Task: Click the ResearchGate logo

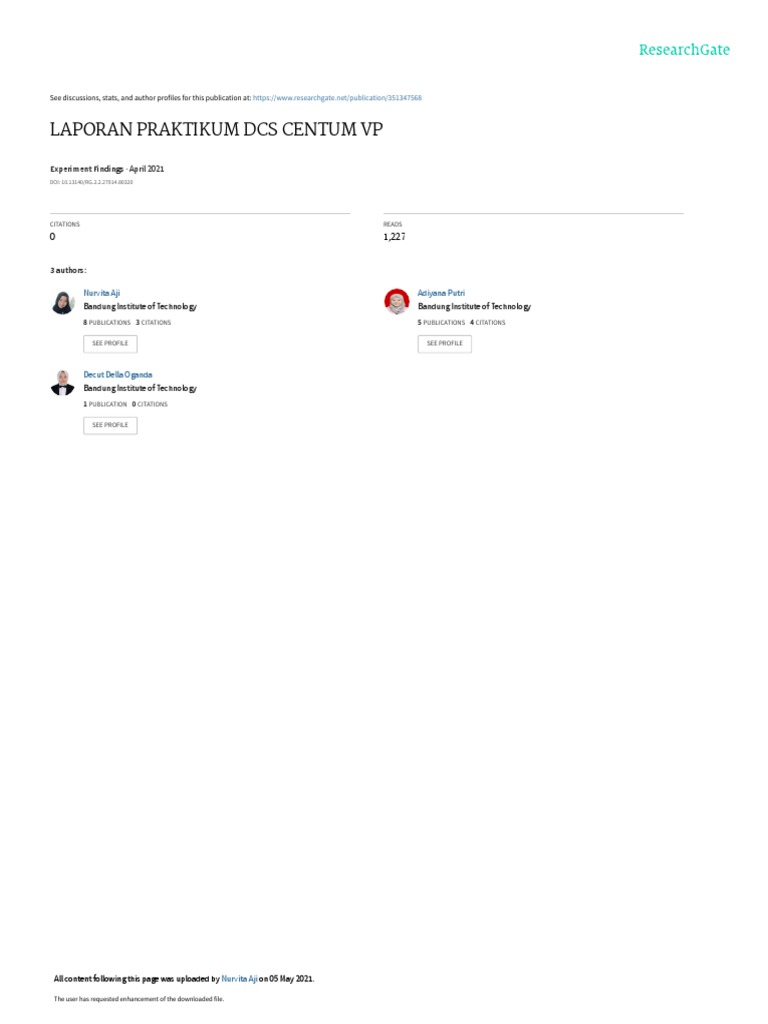Action: point(684,50)
